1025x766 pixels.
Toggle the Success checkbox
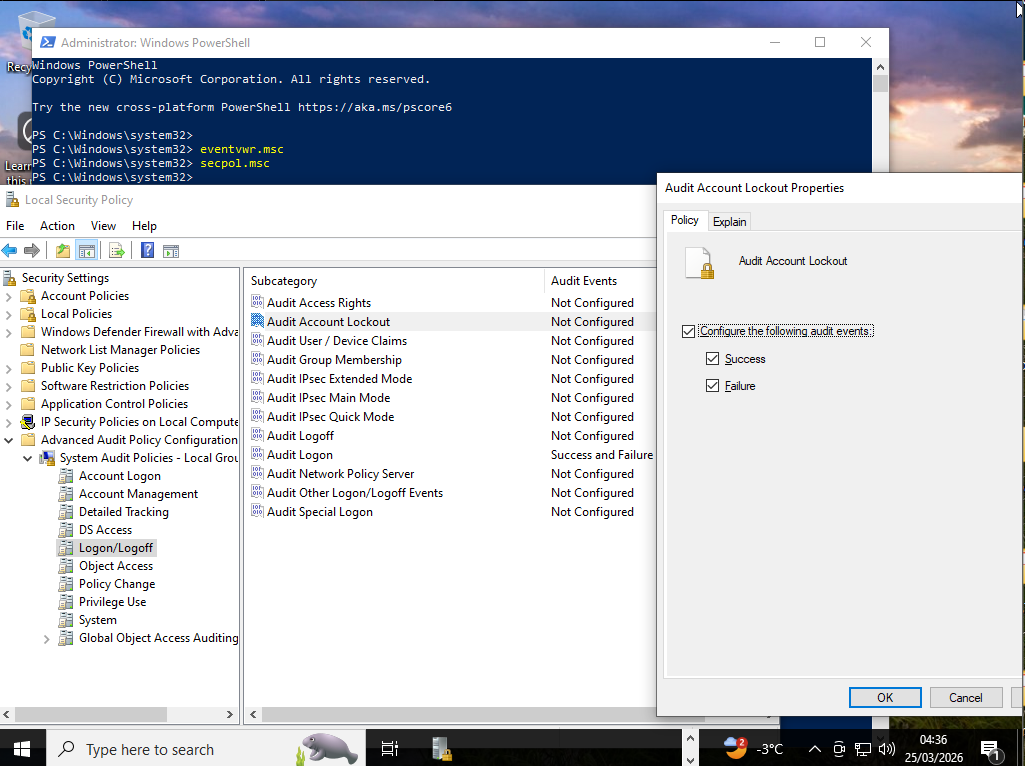point(712,359)
